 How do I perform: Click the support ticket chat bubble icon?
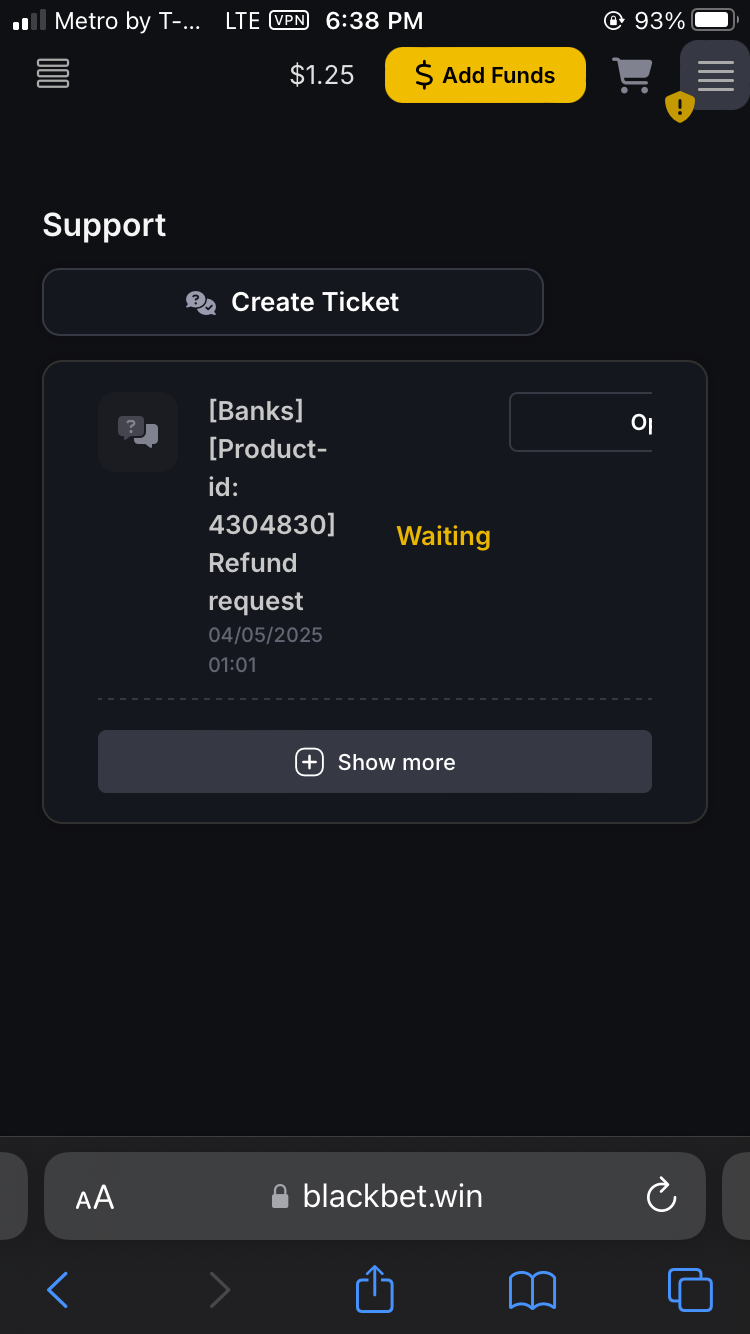[137, 432]
